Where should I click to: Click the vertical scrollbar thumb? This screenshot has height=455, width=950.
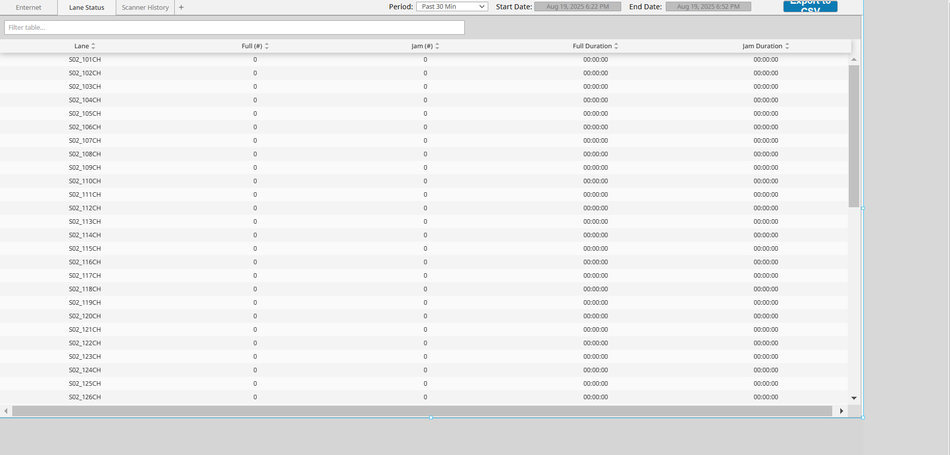pyautogui.click(x=853, y=135)
